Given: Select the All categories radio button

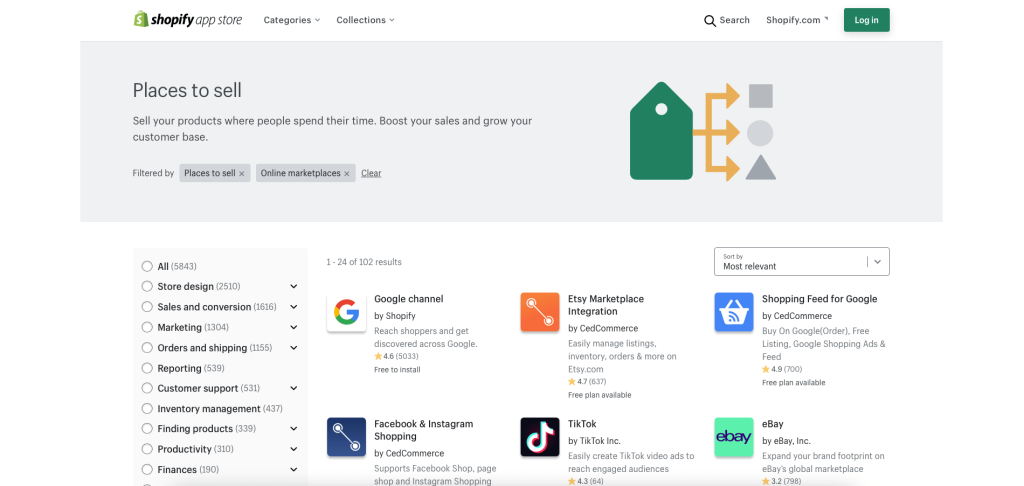Looking at the screenshot, I should click(x=147, y=266).
